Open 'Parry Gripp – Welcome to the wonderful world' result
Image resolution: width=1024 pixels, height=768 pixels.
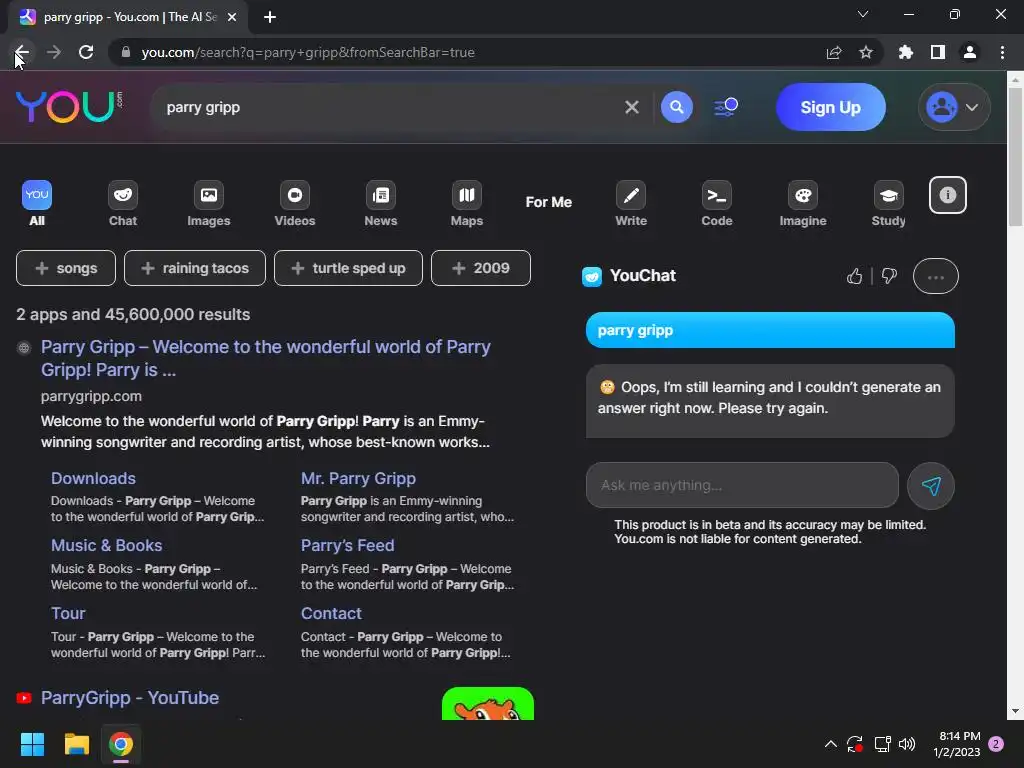pos(265,358)
